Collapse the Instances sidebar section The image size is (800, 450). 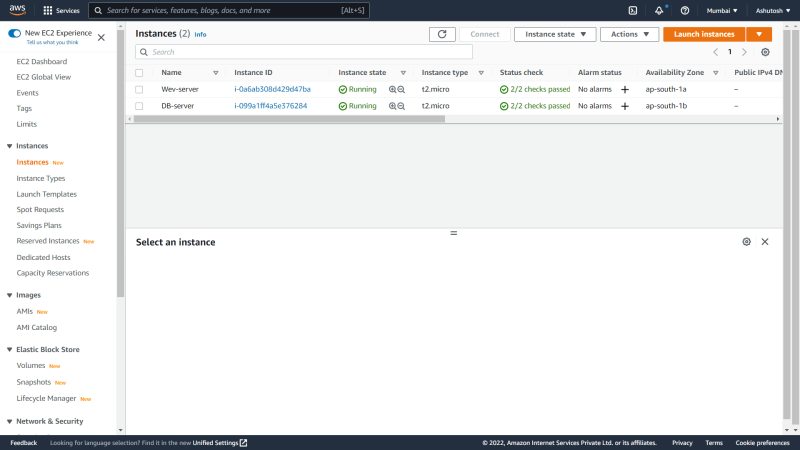pyautogui.click(x=9, y=146)
